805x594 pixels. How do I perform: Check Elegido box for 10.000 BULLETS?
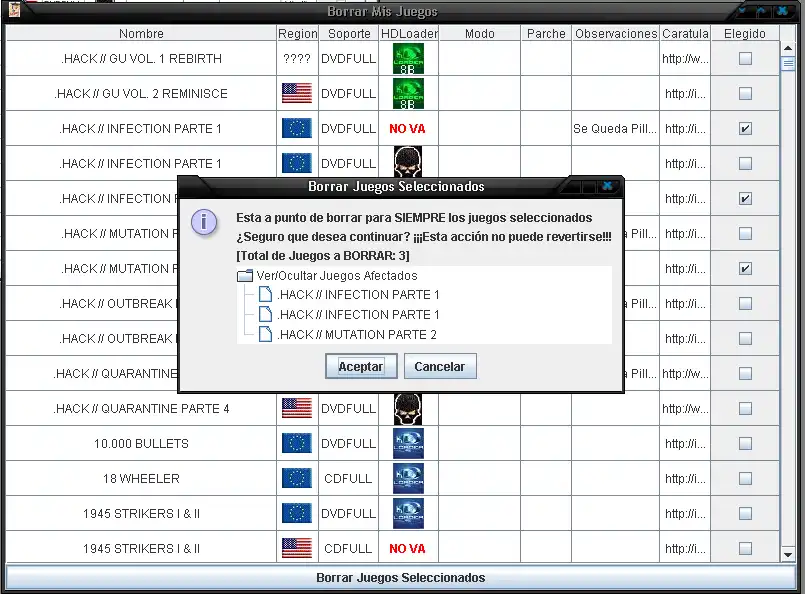tap(745, 444)
